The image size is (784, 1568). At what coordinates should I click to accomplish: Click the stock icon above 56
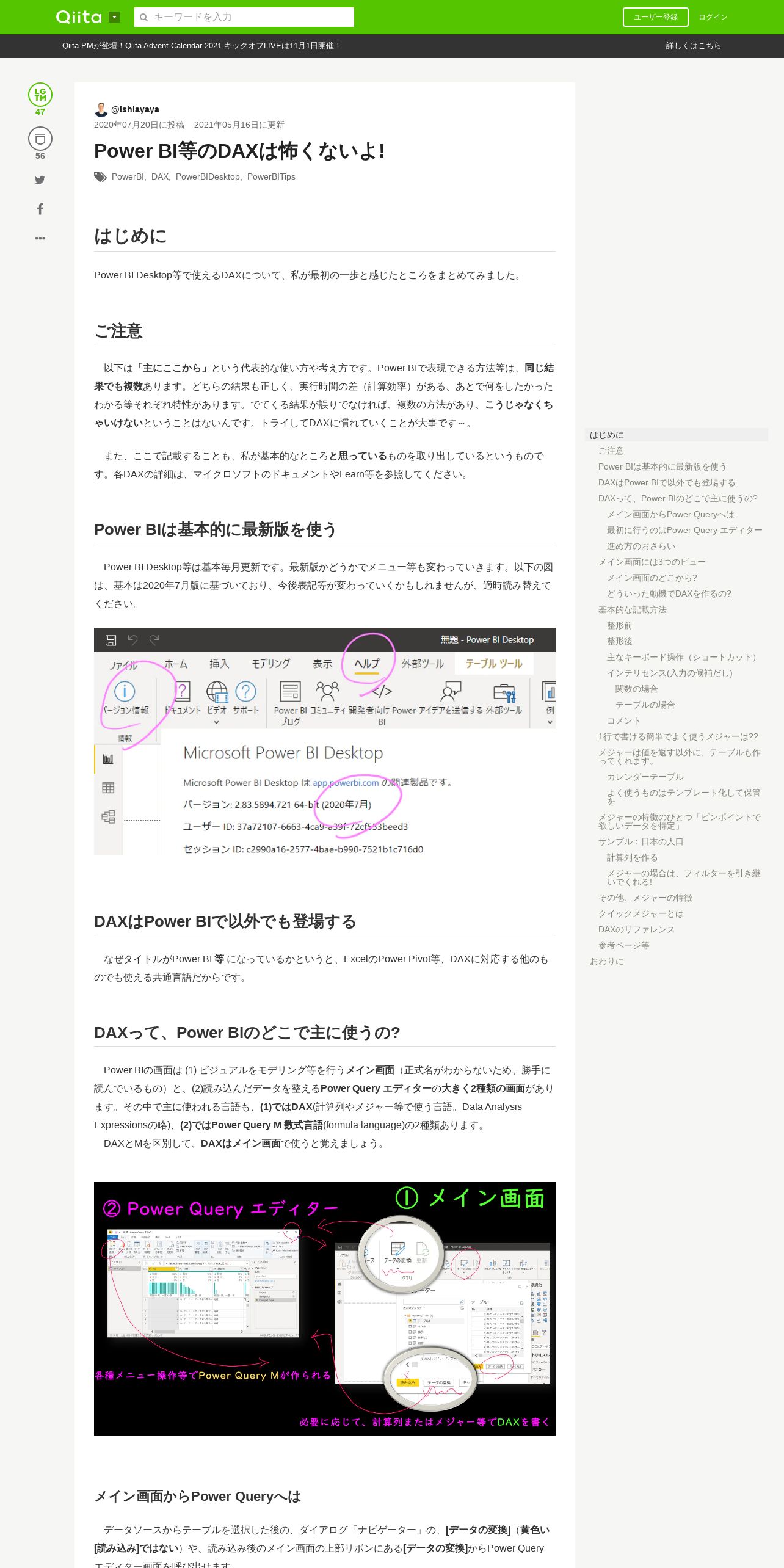click(40, 139)
